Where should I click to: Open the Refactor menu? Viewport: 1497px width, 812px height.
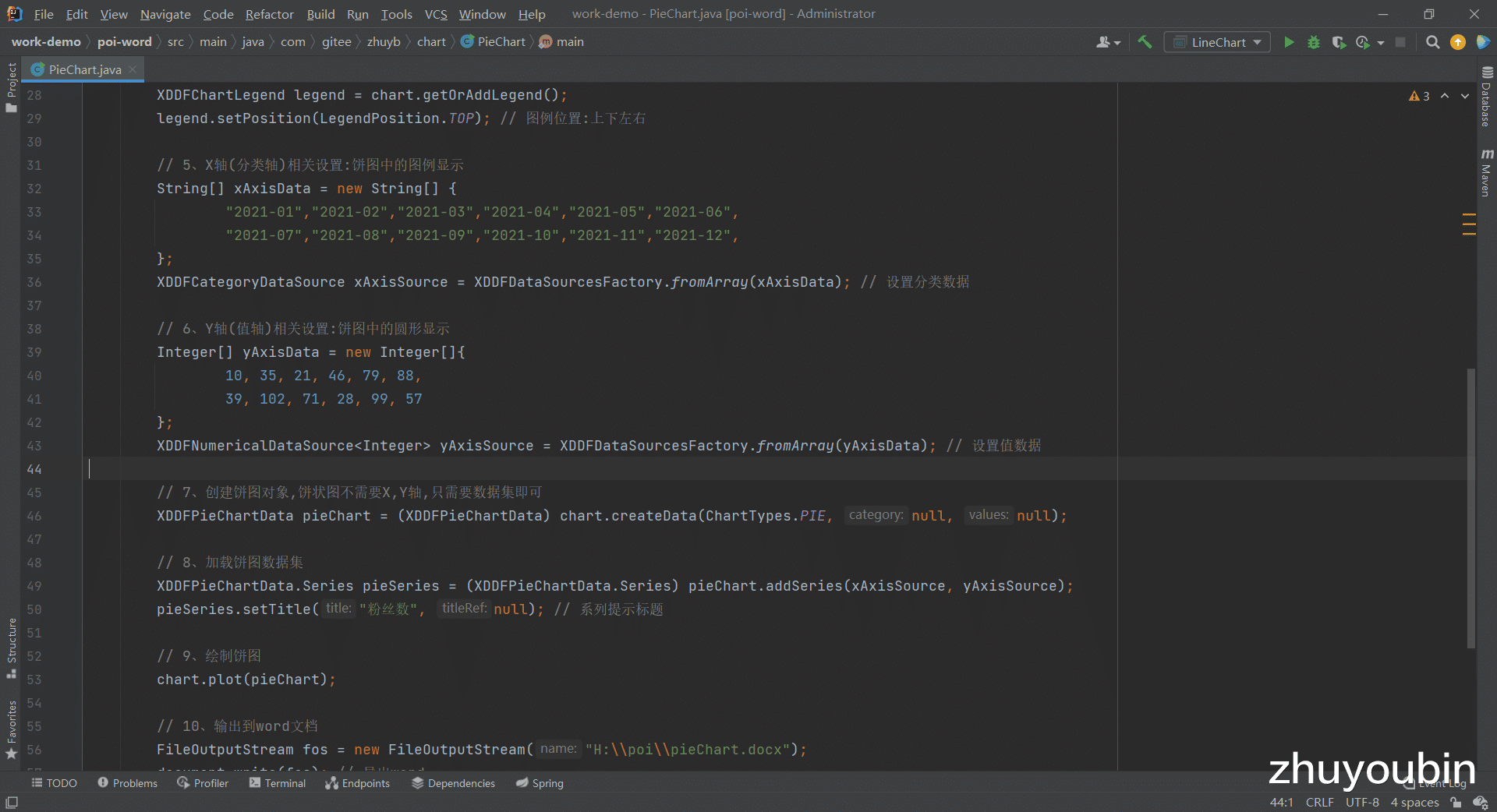[269, 14]
